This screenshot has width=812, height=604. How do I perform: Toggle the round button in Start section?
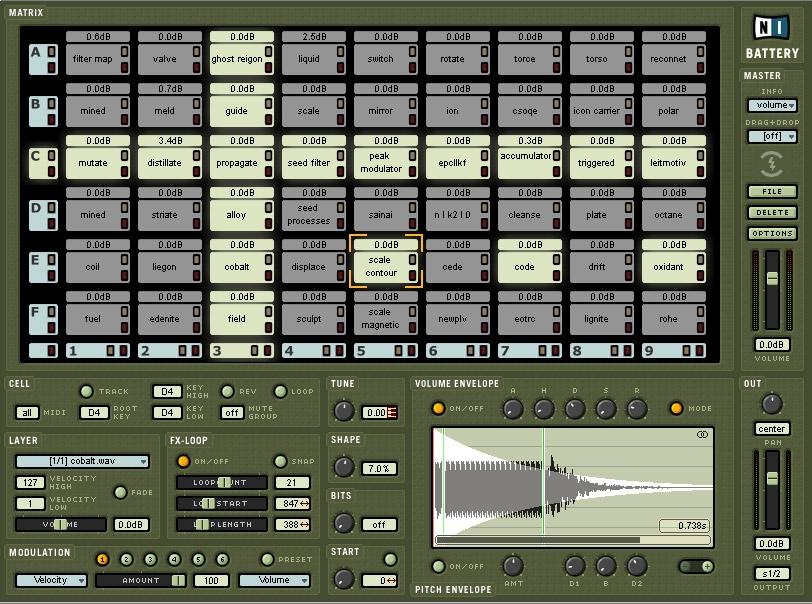pos(390,559)
